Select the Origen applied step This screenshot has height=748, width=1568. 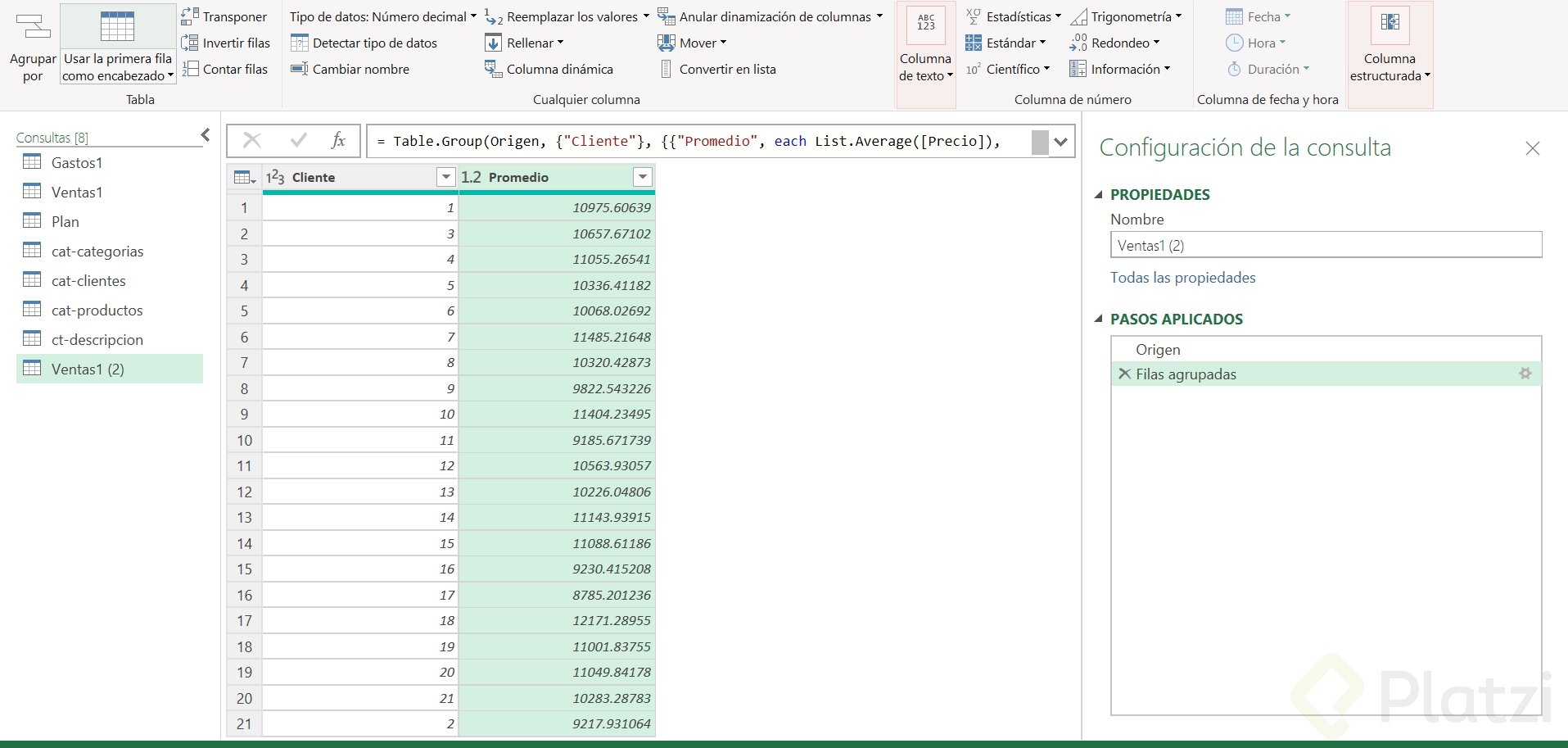(1158, 349)
